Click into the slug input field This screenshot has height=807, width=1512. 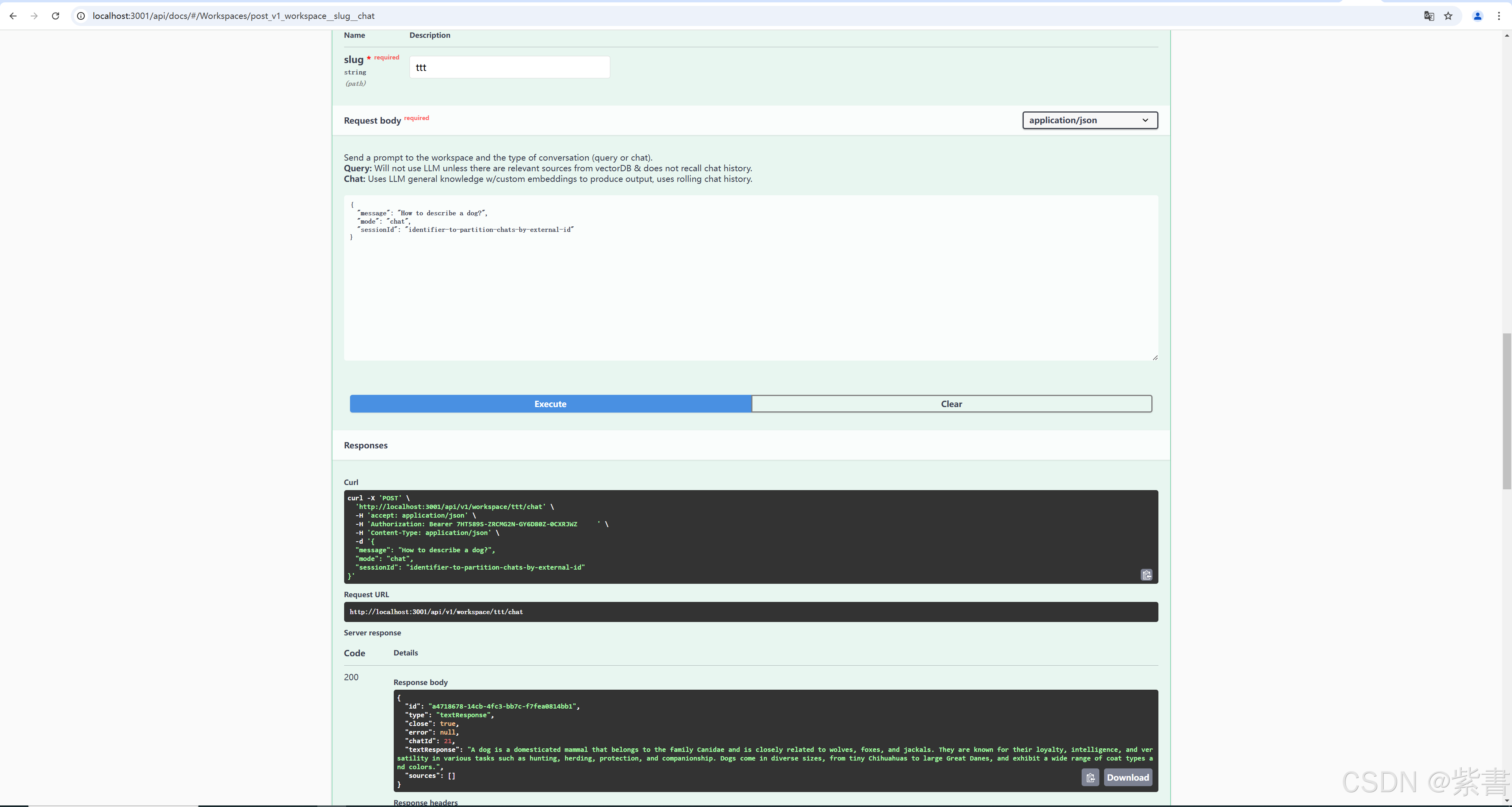pyautogui.click(x=509, y=67)
